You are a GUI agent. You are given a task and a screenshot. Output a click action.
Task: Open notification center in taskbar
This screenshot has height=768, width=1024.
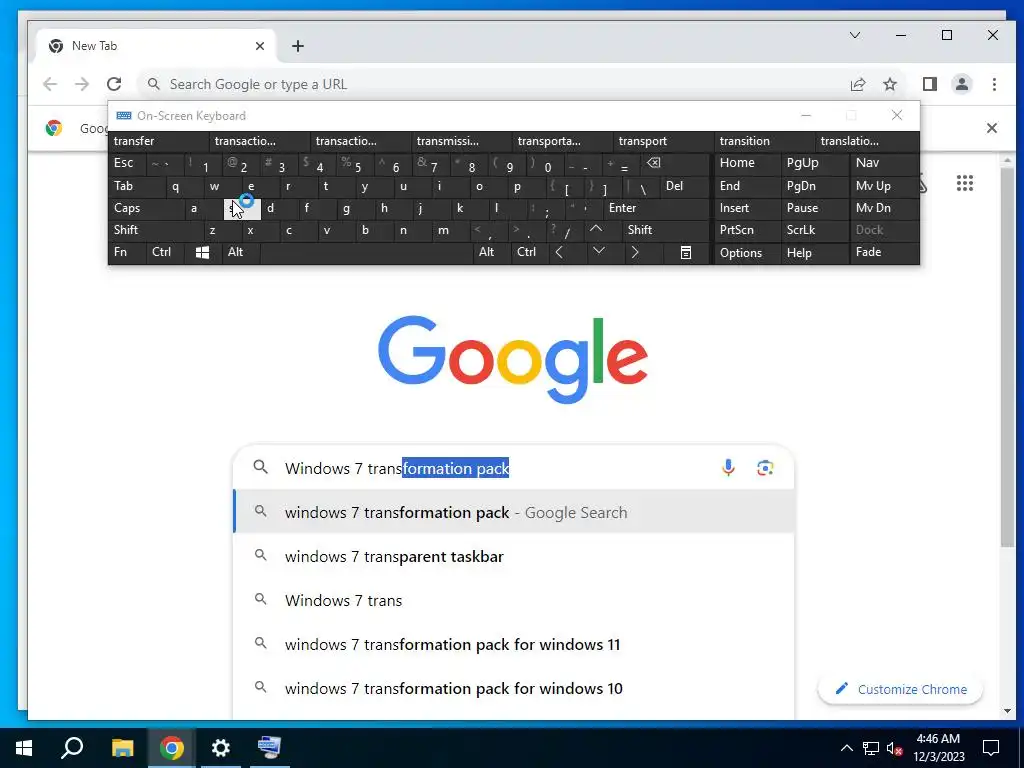(x=991, y=748)
